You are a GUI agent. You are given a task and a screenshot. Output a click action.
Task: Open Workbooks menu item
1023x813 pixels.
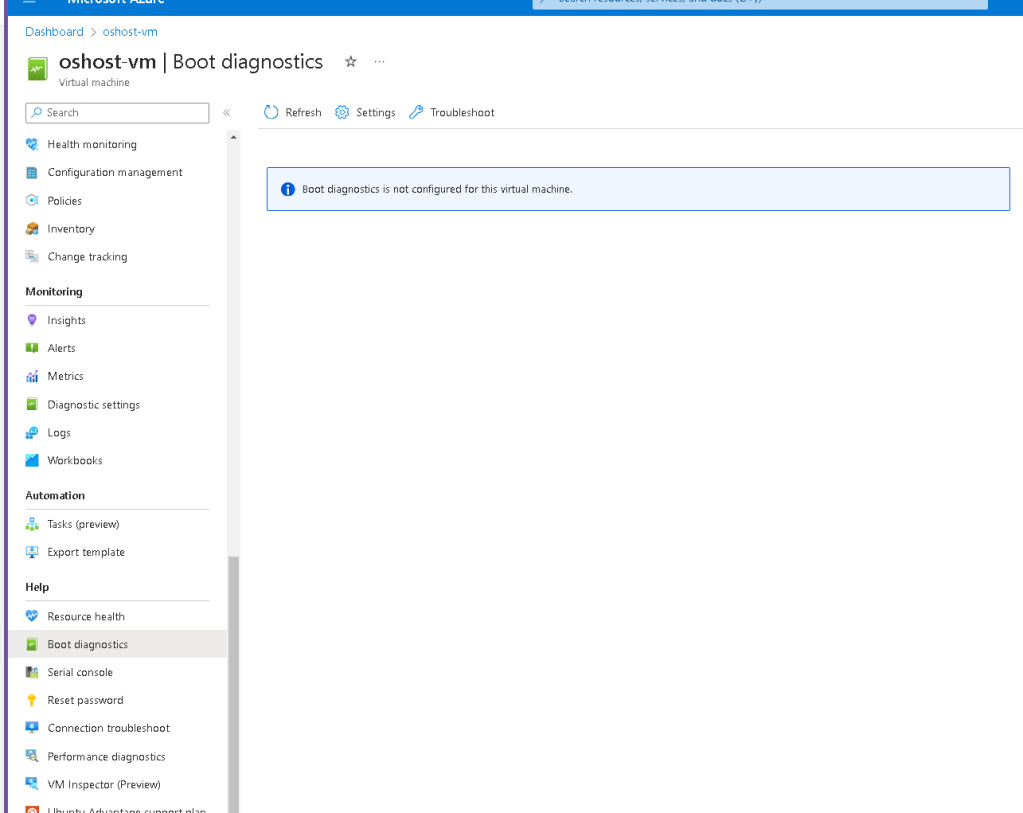(x=75, y=461)
